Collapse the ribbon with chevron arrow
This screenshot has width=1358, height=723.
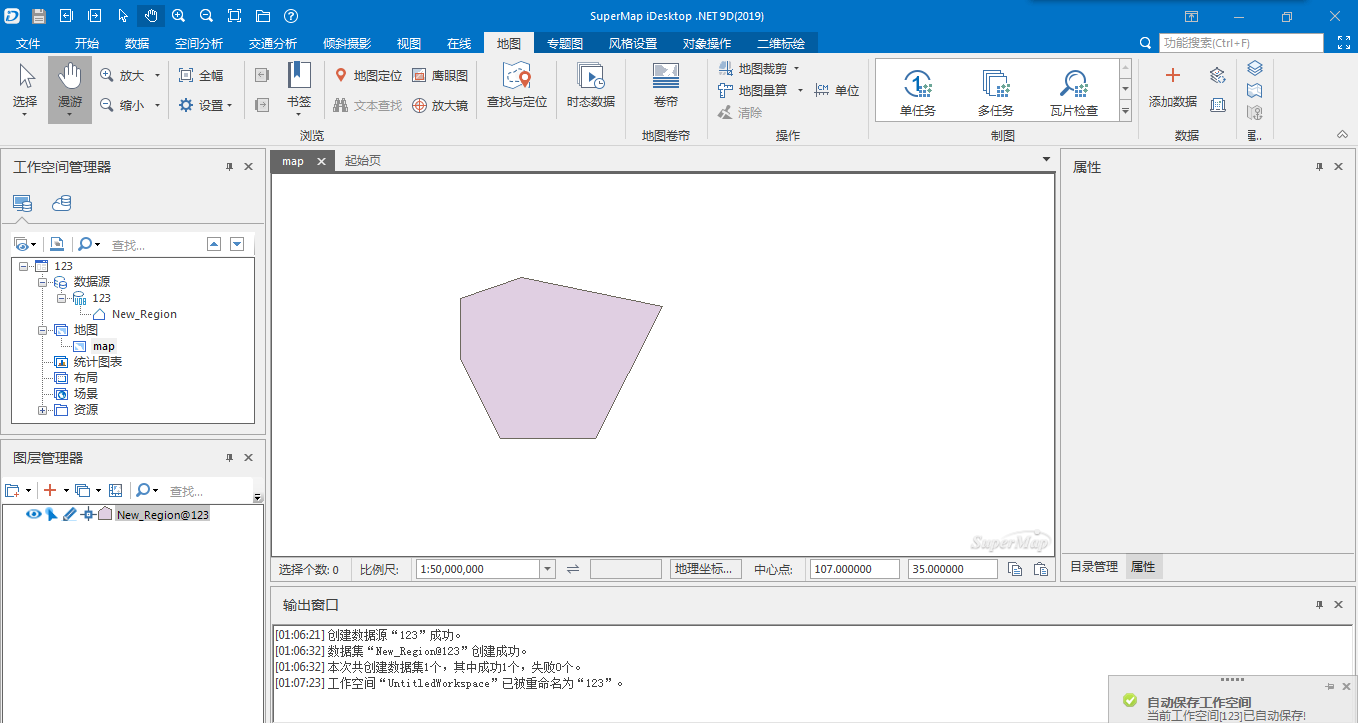click(x=1342, y=135)
